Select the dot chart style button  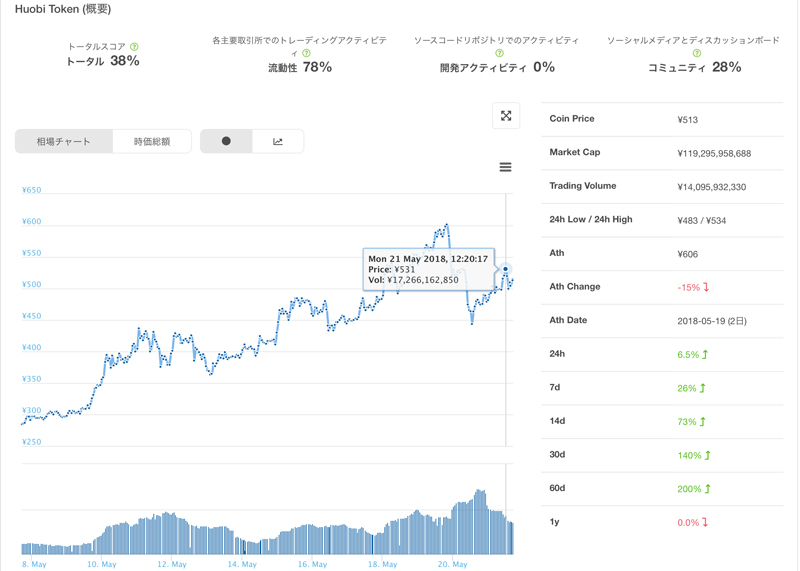pyautogui.click(x=226, y=141)
